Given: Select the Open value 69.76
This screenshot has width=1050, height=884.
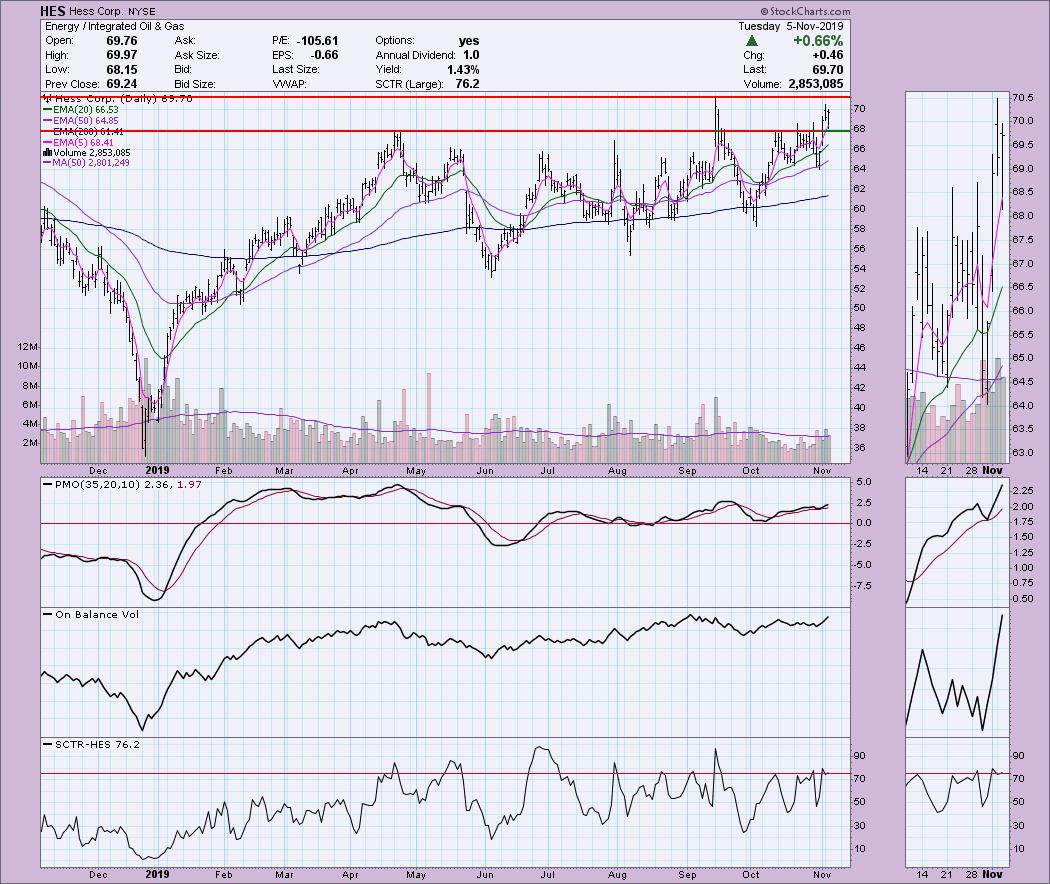Looking at the screenshot, I should [122, 41].
